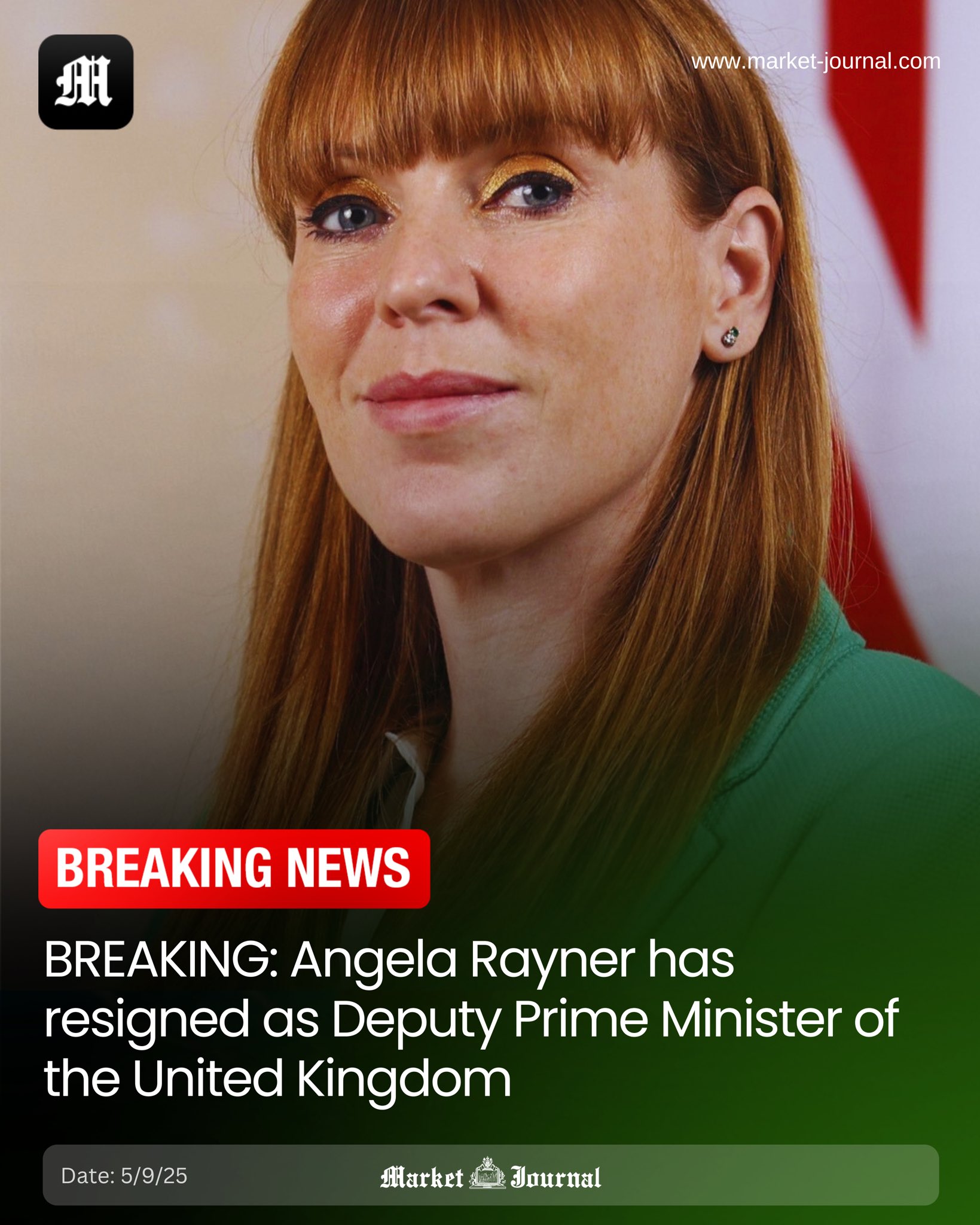Click the Date: 5/9/25 label
The height and width of the screenshot is (1225, 980).
[x=124, y=1176]
